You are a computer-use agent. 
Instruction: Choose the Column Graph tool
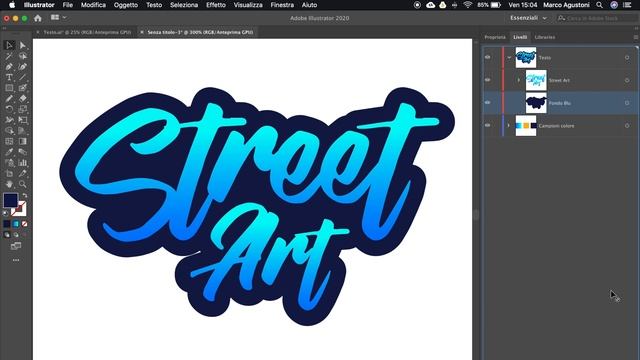click(22, 163)
